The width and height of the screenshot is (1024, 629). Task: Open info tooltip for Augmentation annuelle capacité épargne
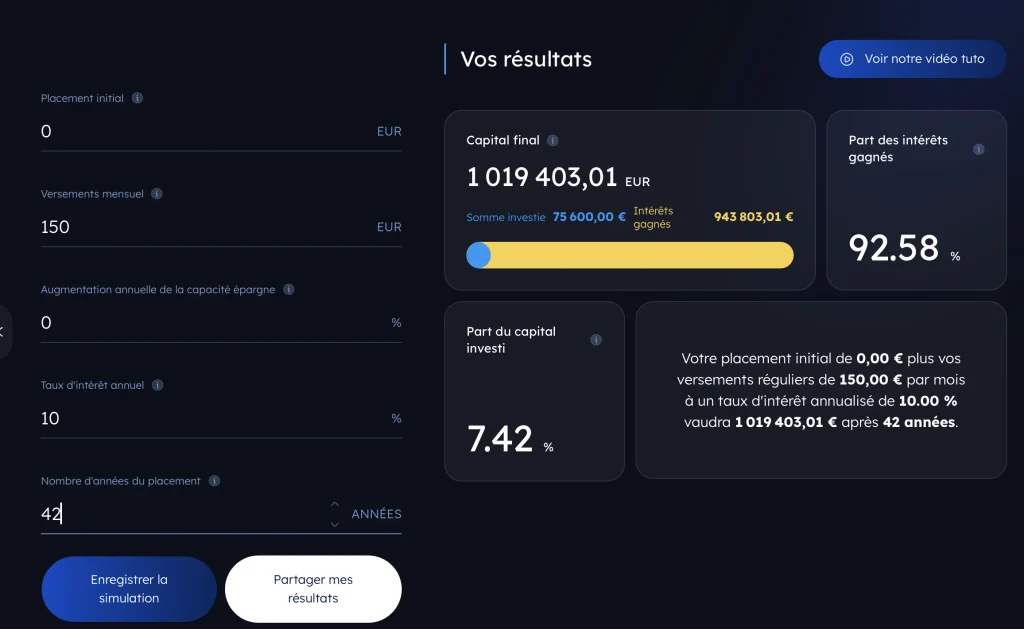pyautogui.click(x=289, y=289)
